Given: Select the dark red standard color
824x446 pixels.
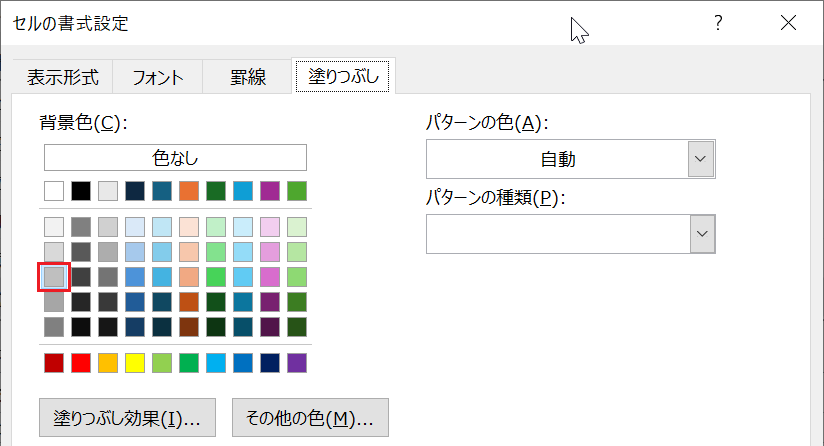Looking at the screenshot, I should [x=54, y=362].
